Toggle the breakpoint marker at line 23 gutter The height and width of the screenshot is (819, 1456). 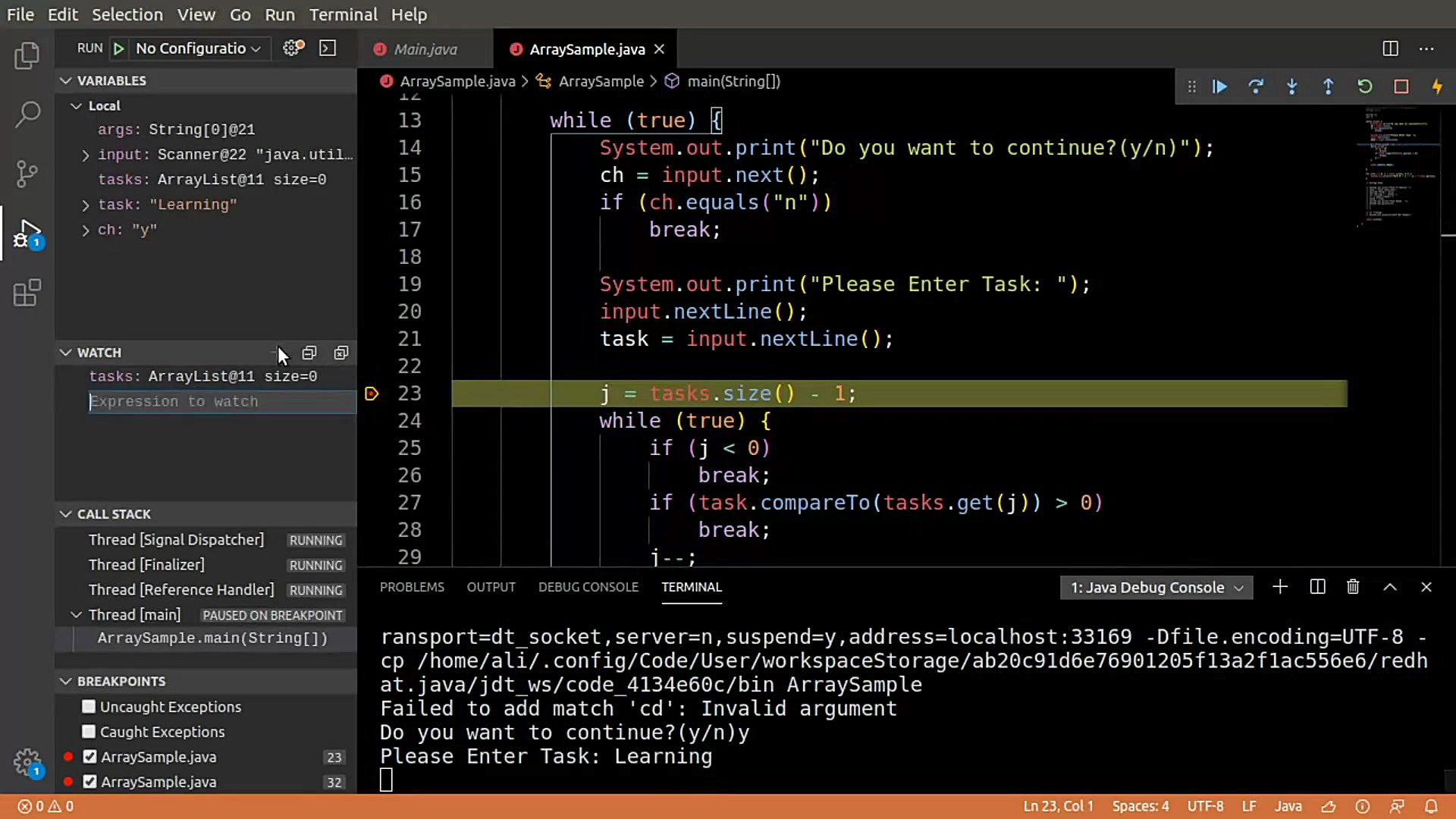click(372, 394)
